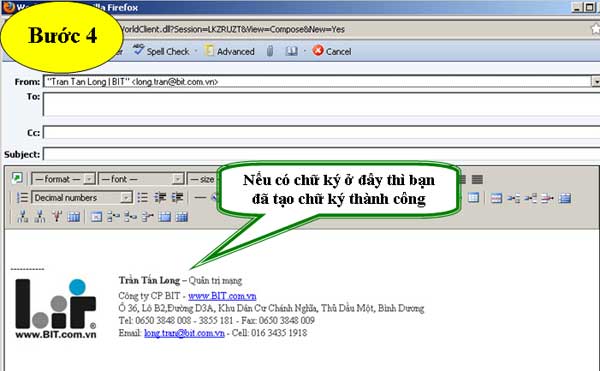
Task: Open the address book icon
Action: pos(291,51)
